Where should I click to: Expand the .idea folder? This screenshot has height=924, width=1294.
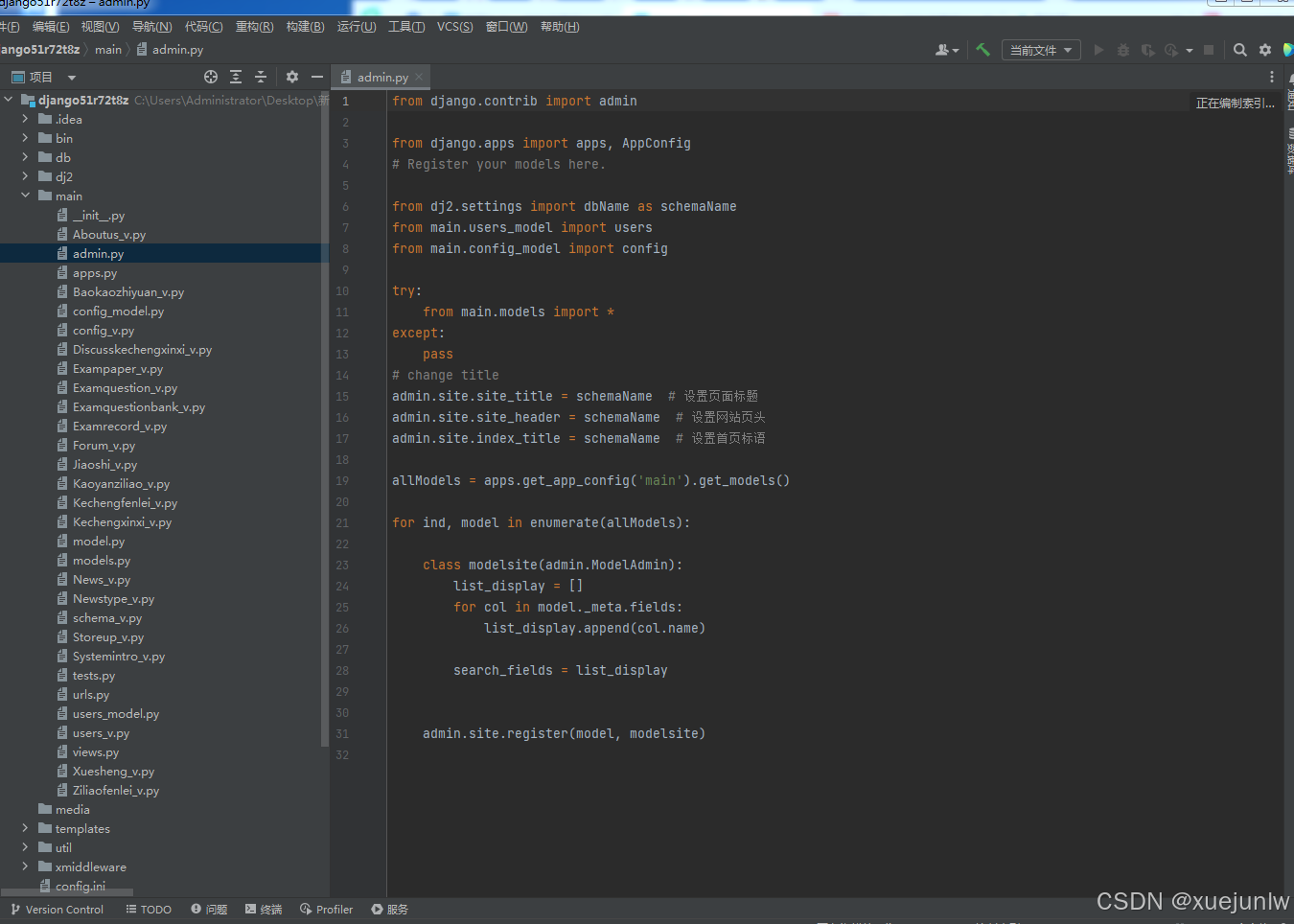(26, 119)
